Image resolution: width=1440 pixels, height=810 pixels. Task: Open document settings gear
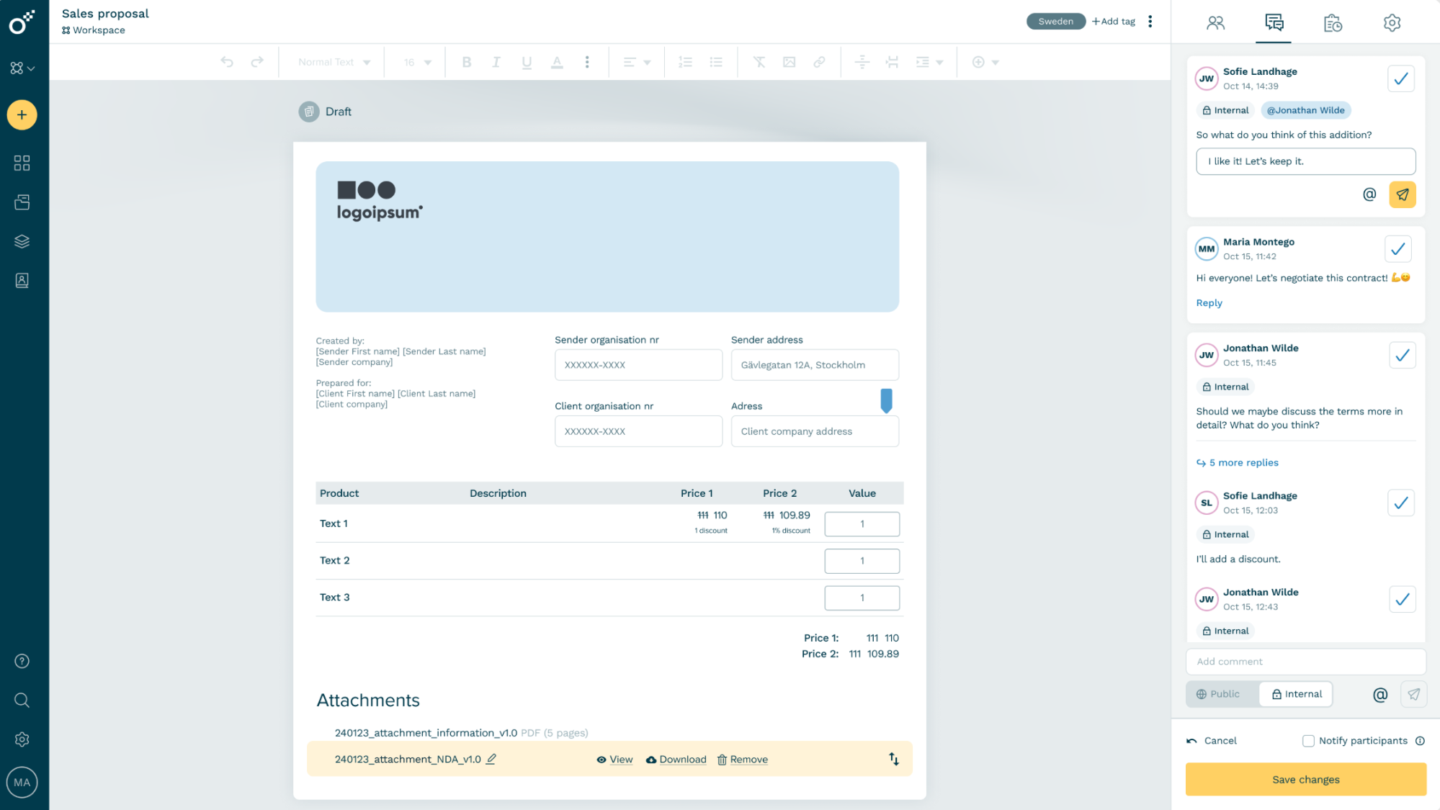pyautogui.click(x=1392, y=22)
